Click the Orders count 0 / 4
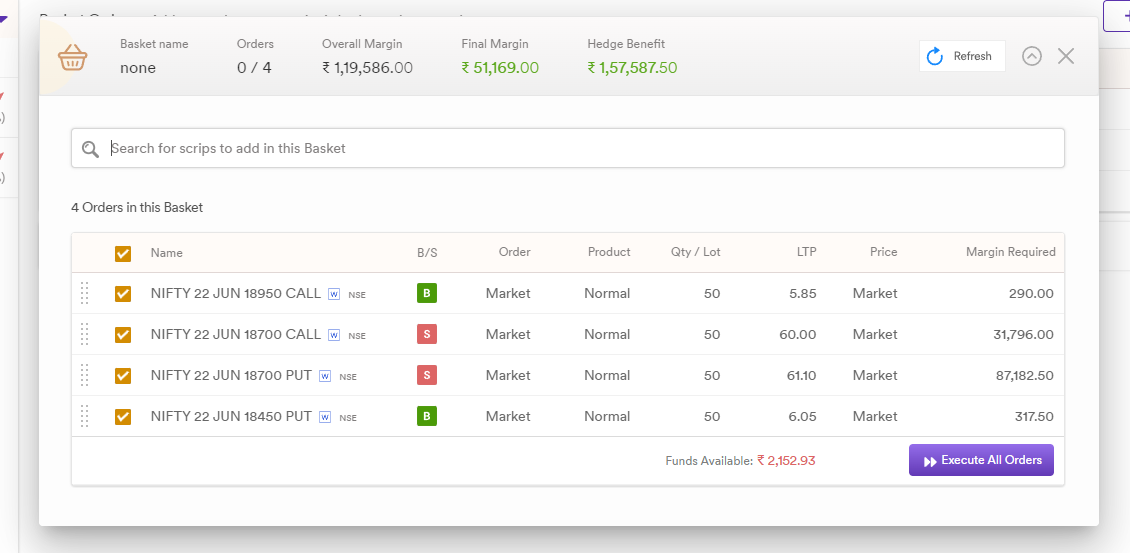The image size is (1130, 553). [254, 68]
